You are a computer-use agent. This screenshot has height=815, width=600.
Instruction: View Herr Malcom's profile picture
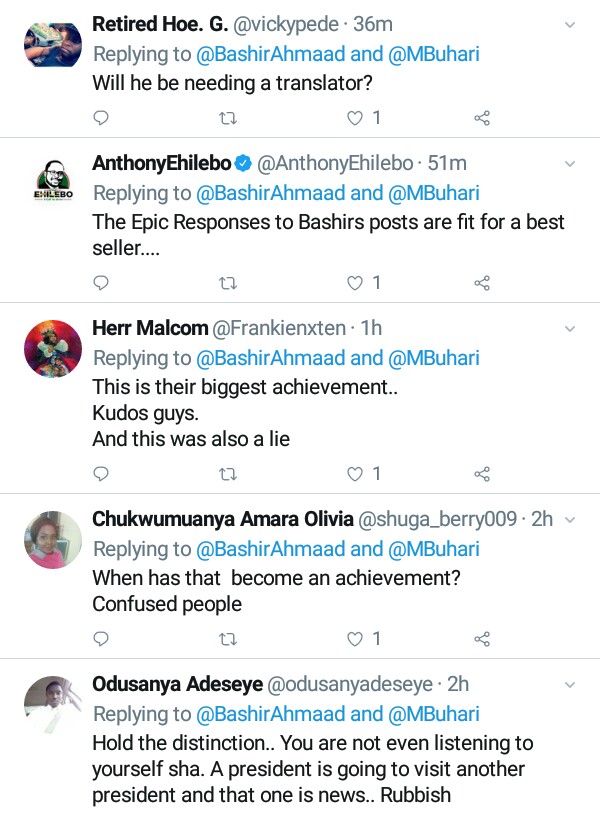point(52,349)
